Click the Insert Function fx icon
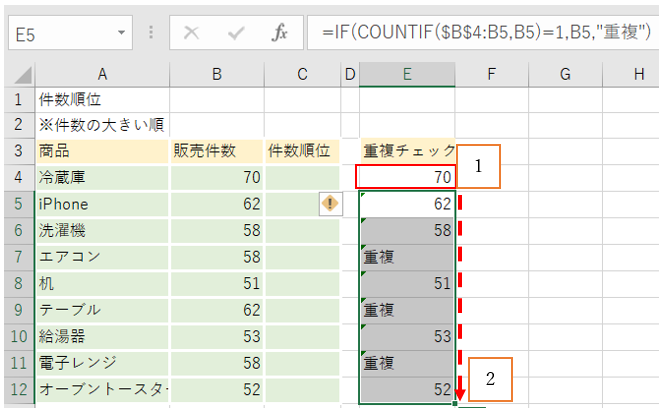The height and width of the screenshot is (414, 669). point(280,33)
